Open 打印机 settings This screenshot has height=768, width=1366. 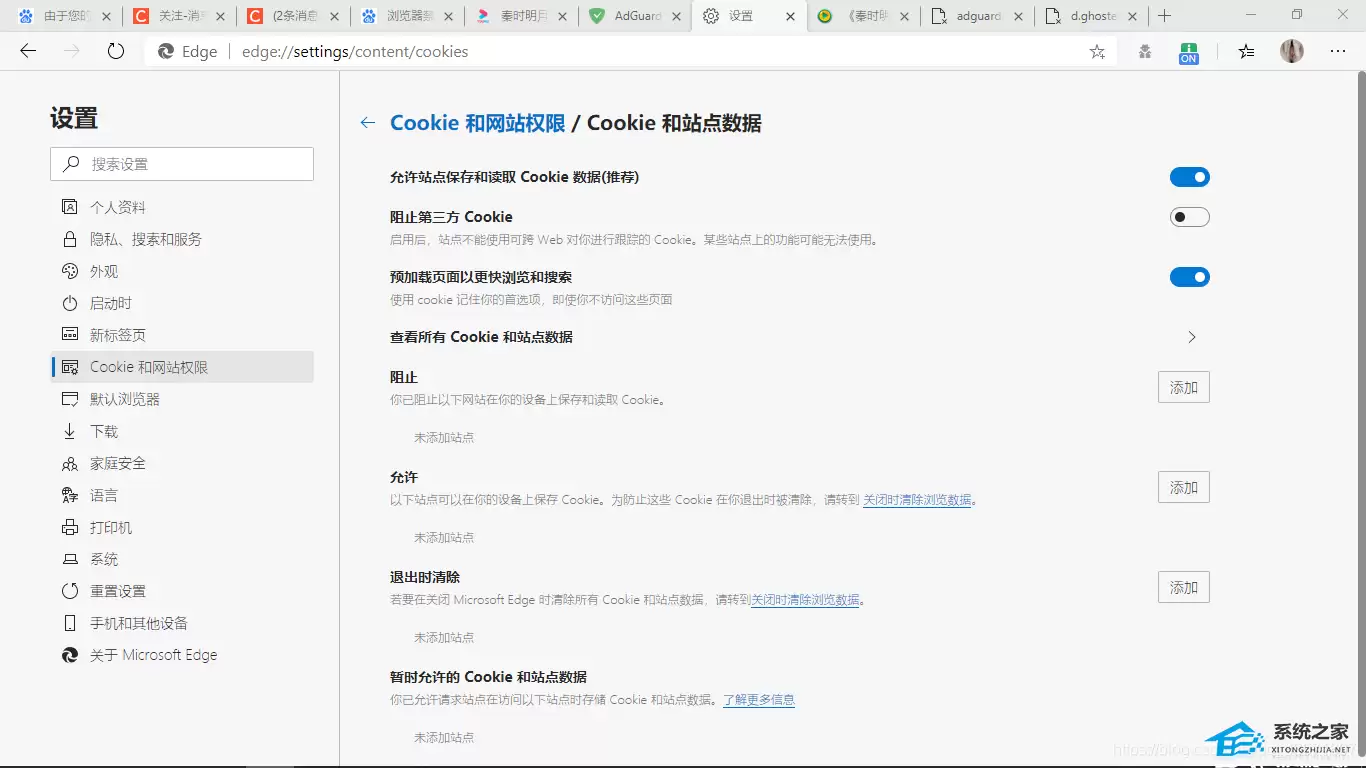point(182,527)
